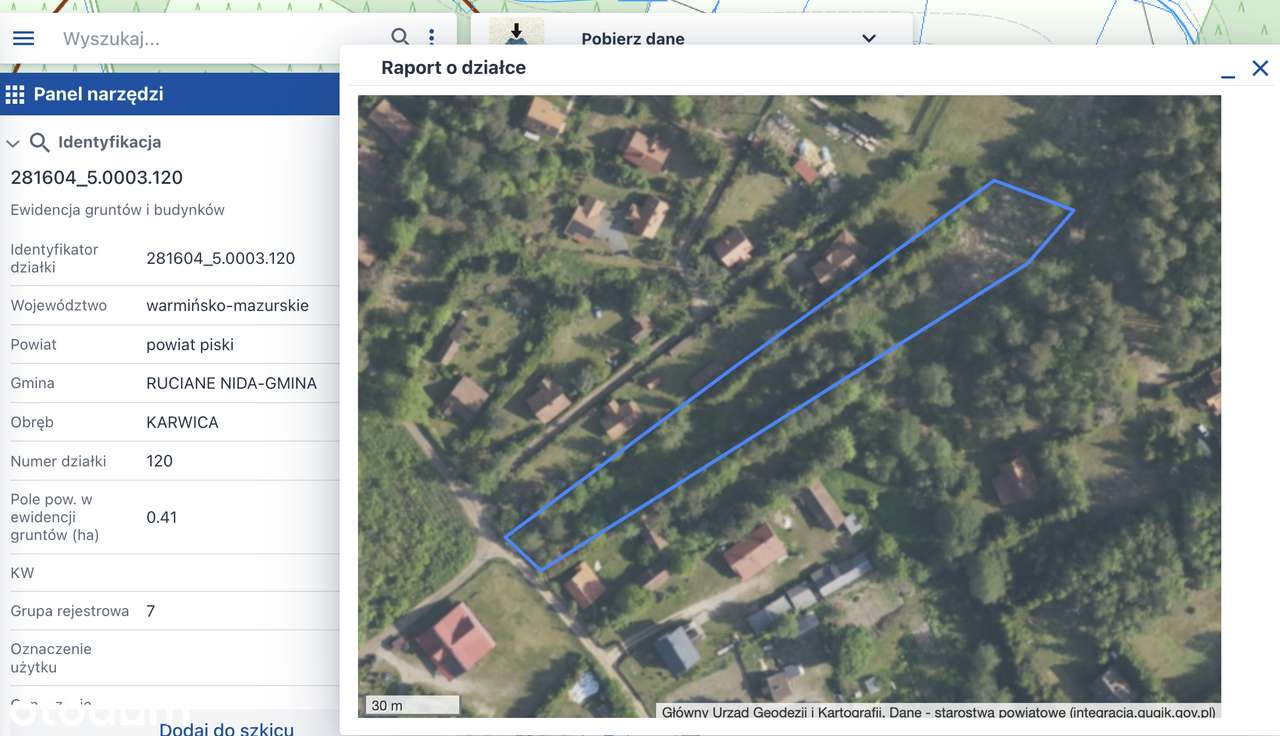Expand the Pobierz dane dropdown

click(x=869, y=39)
